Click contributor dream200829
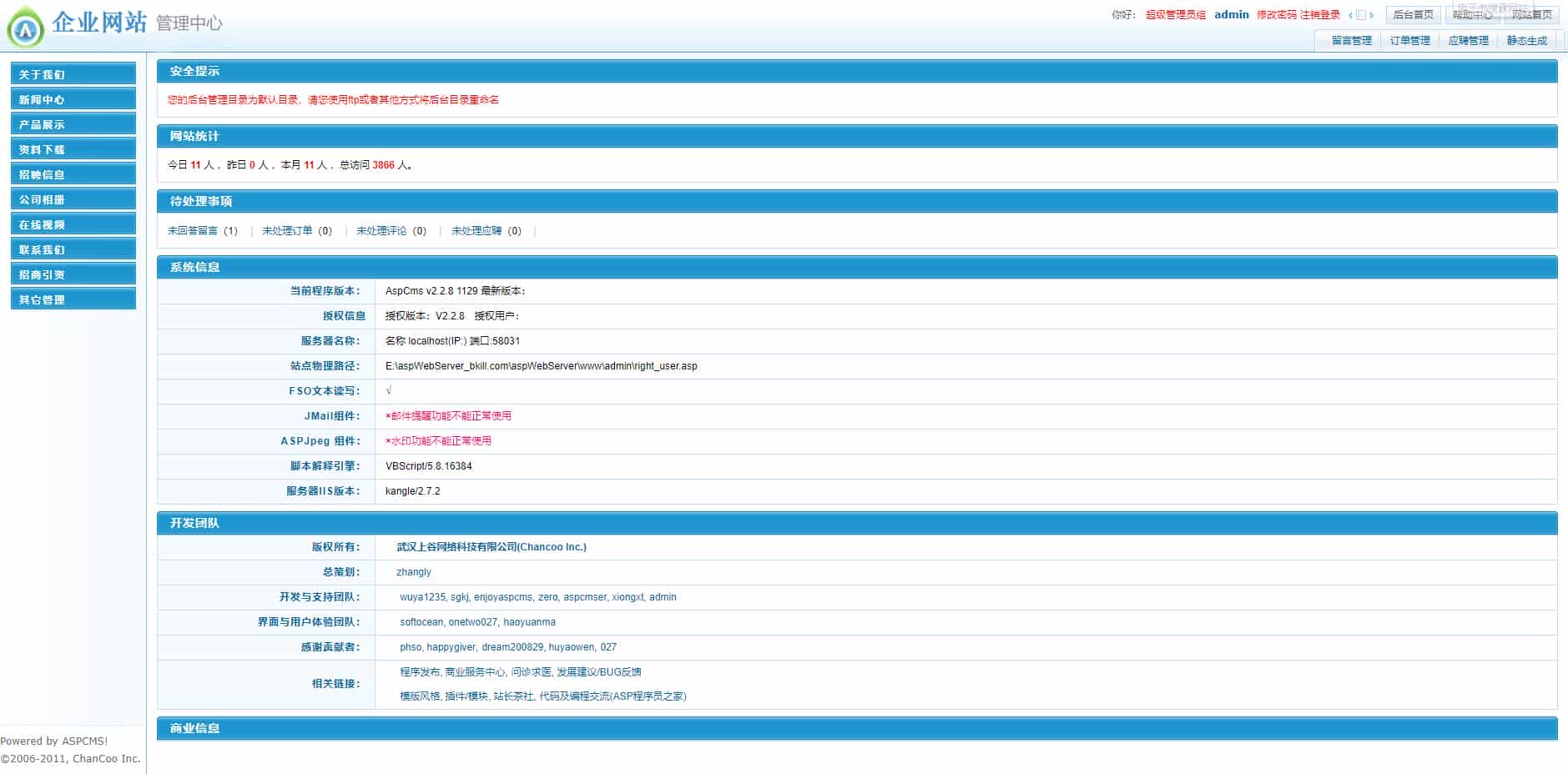This screenshot has width=1568, height=774. [x=512, y=647]
